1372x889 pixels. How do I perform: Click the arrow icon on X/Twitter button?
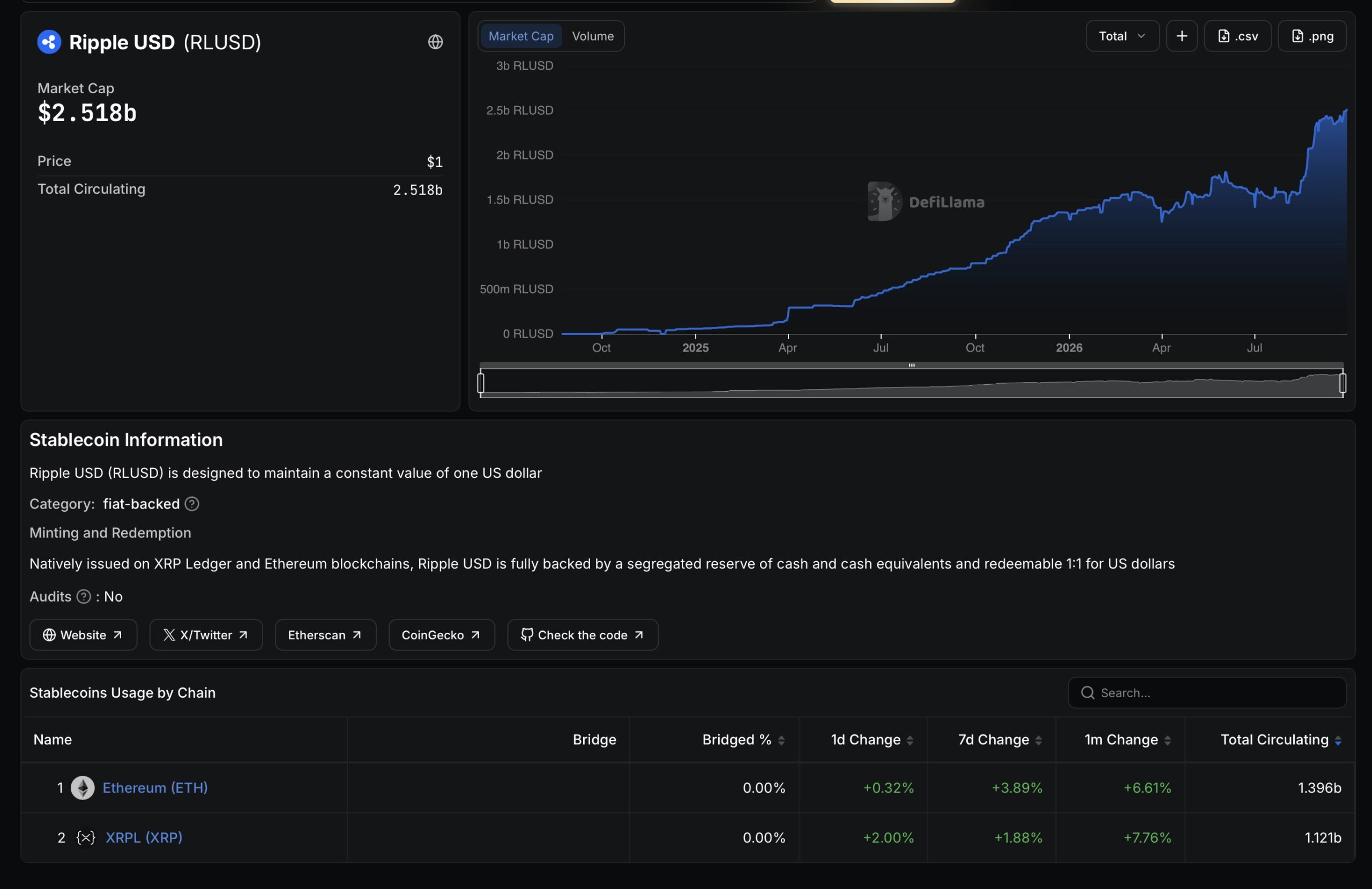tap(243, 635)
